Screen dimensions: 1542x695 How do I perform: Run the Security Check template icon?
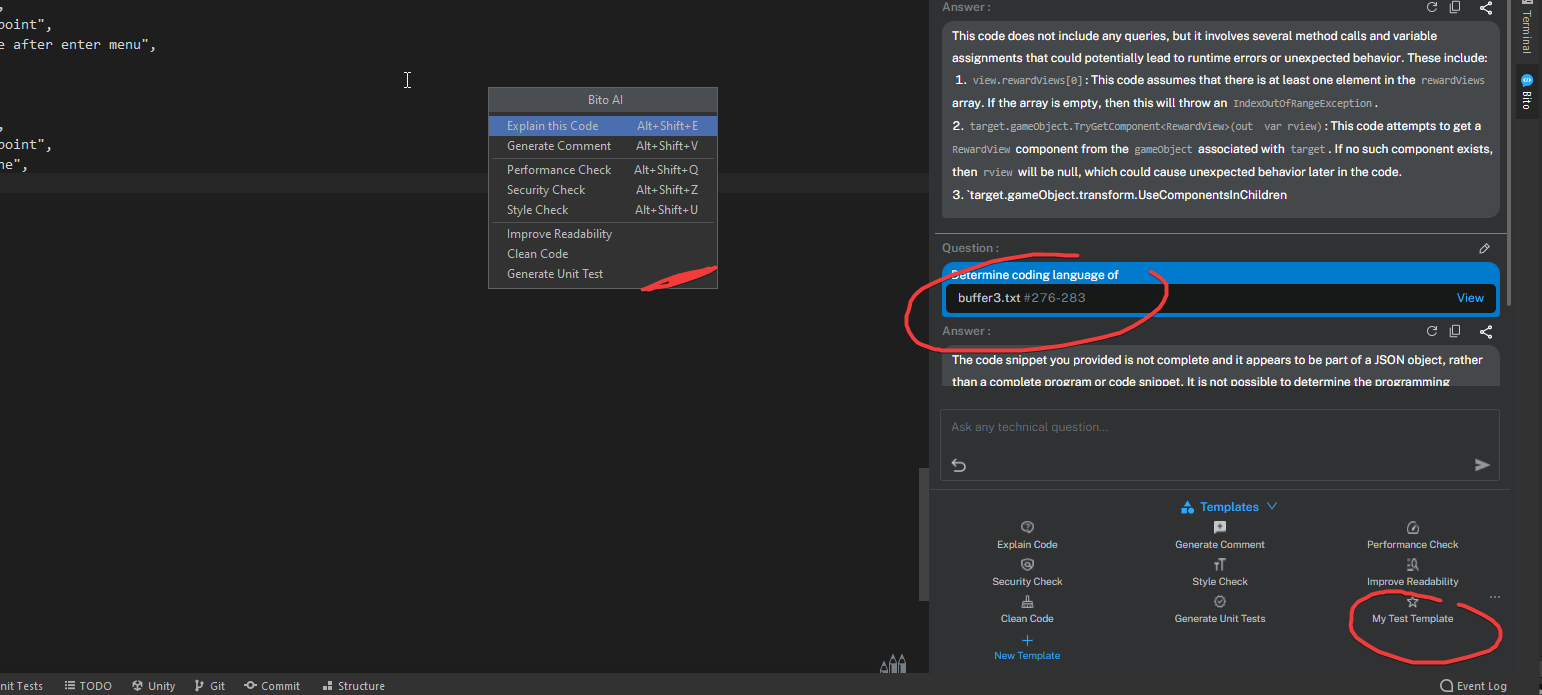pyautogui.click(x=1027, y=564)
